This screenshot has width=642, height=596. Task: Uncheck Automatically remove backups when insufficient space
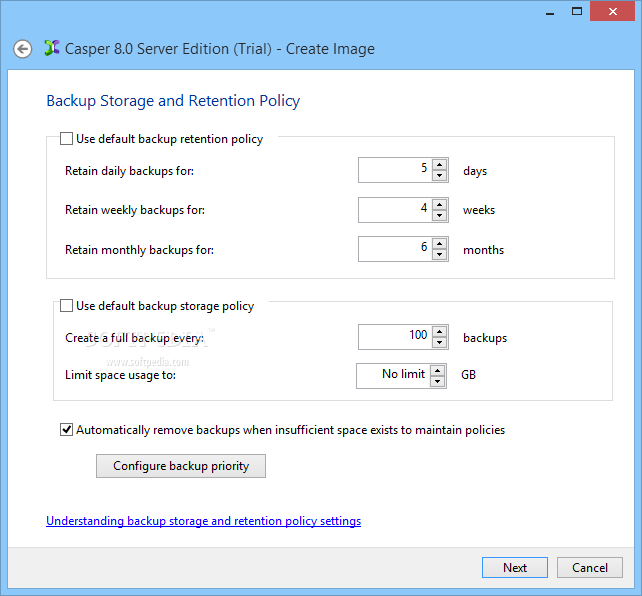(66, 429)
